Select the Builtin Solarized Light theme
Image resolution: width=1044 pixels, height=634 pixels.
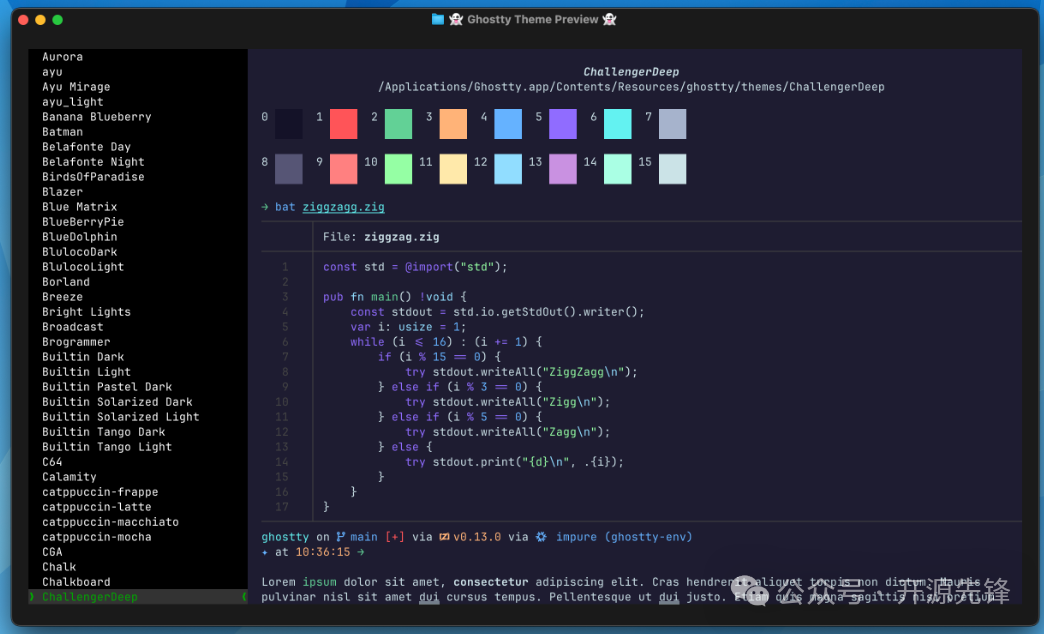pyautogui.click(x=121, y=416)
